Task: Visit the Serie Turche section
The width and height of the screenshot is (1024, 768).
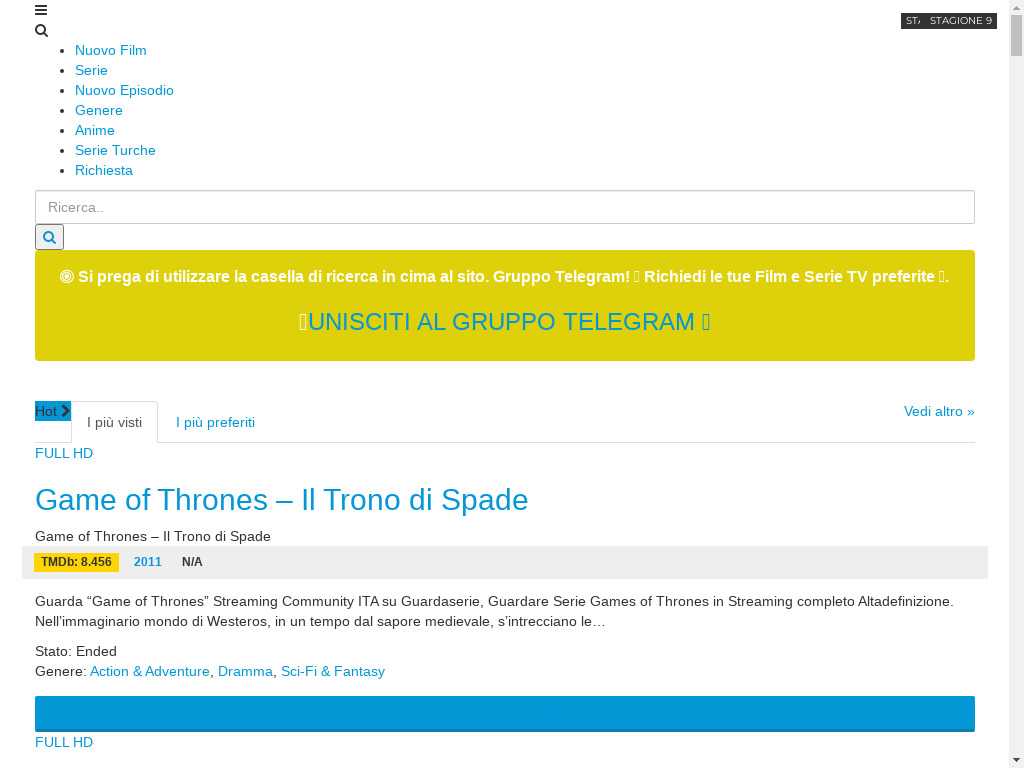Action: 116,150
